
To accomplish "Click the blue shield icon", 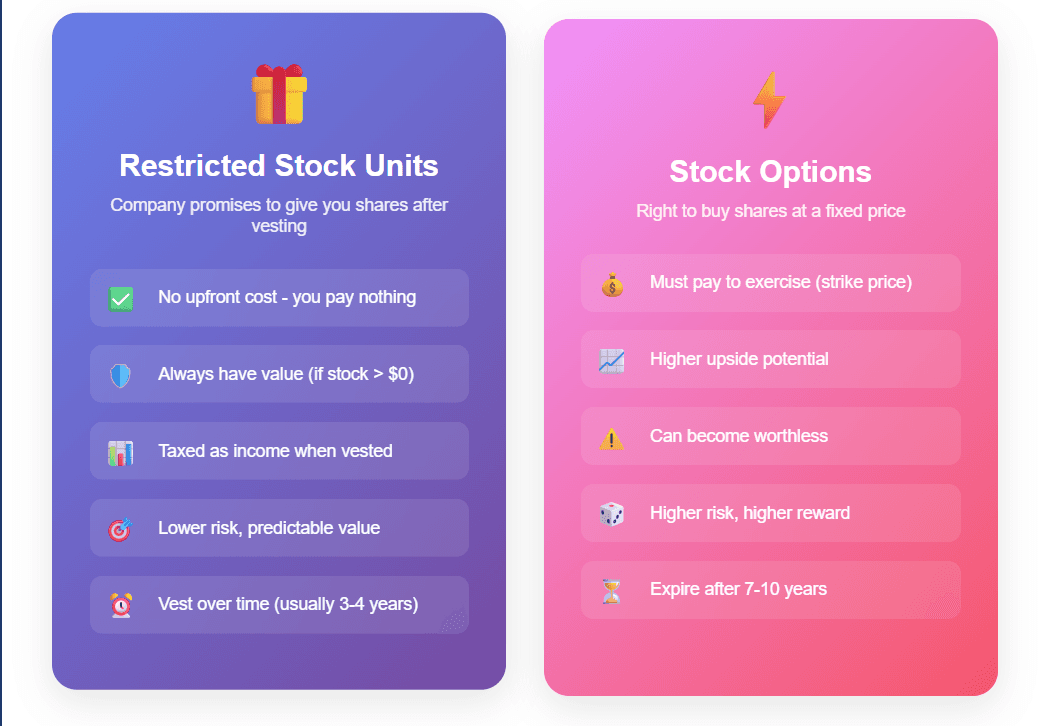I will (121, 375).
